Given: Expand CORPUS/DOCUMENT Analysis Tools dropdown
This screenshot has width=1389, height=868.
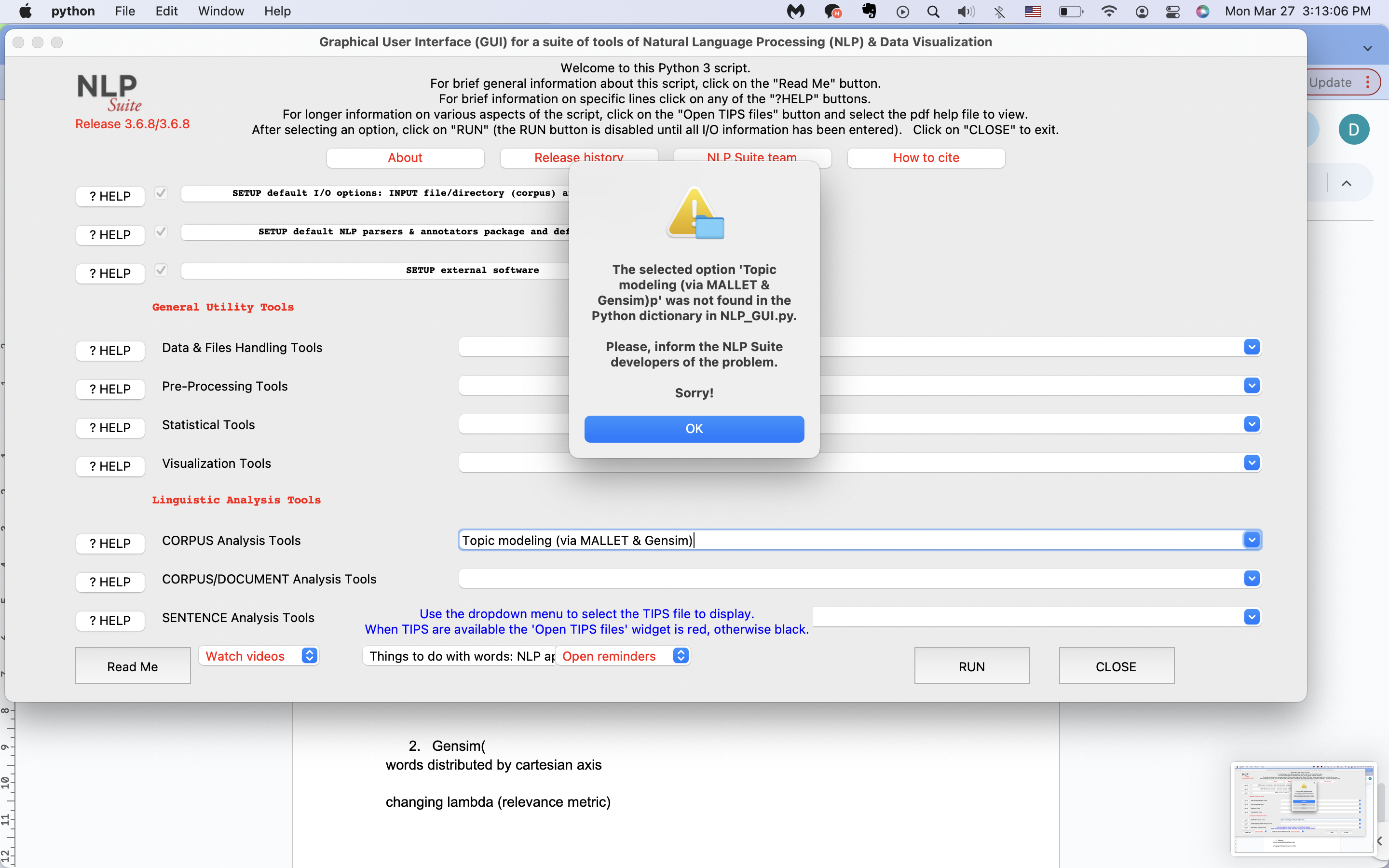Looking at the screenshot, I should click(x=1252, y=578).
